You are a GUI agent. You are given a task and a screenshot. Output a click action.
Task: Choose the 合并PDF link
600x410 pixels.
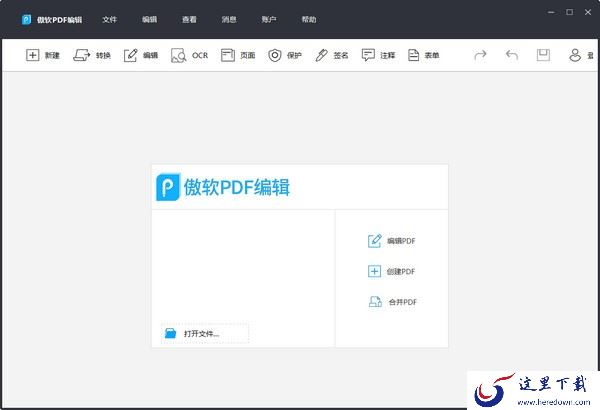coord(403,302)
